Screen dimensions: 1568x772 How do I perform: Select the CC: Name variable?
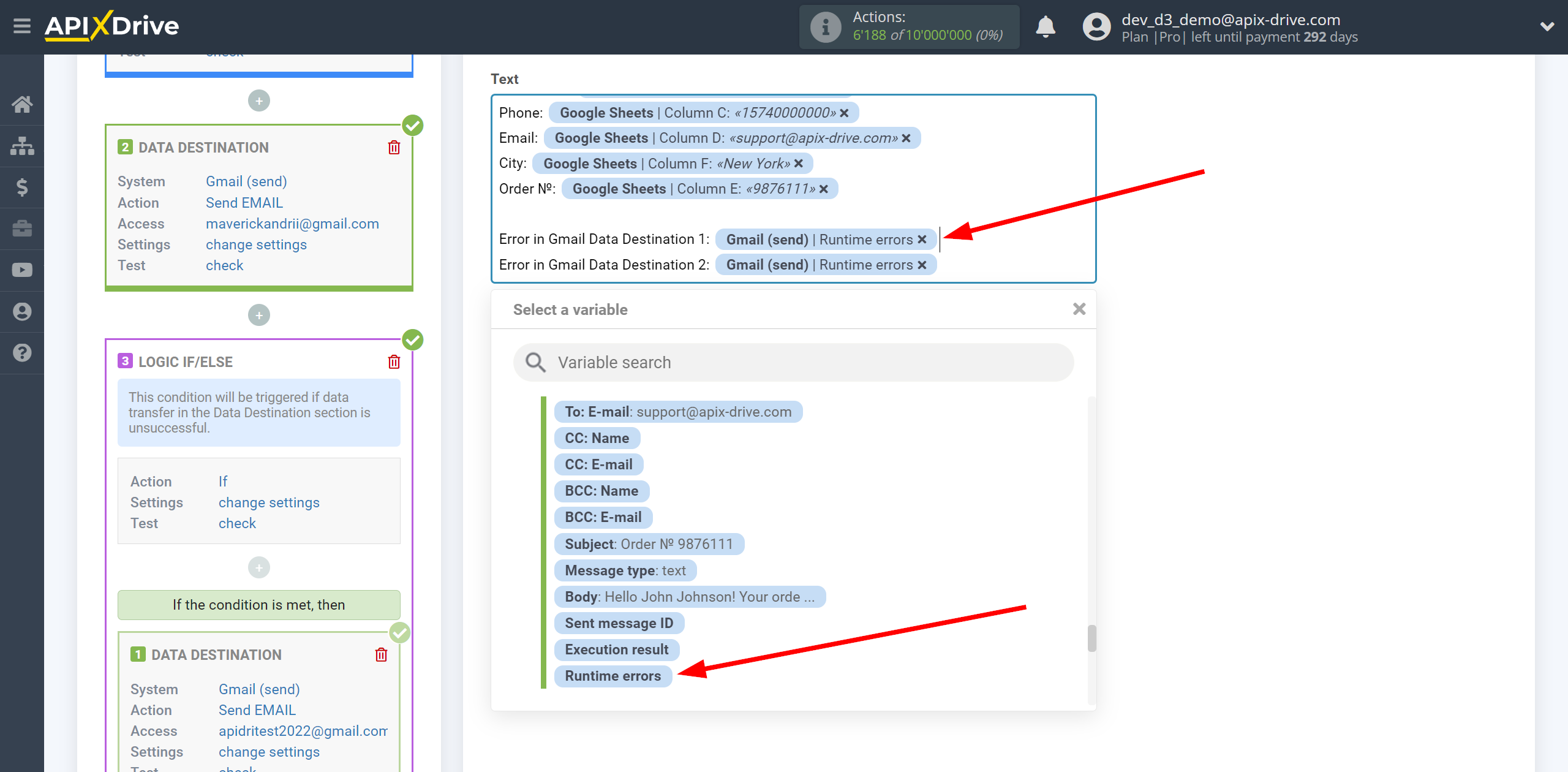[x=597, y=438]
